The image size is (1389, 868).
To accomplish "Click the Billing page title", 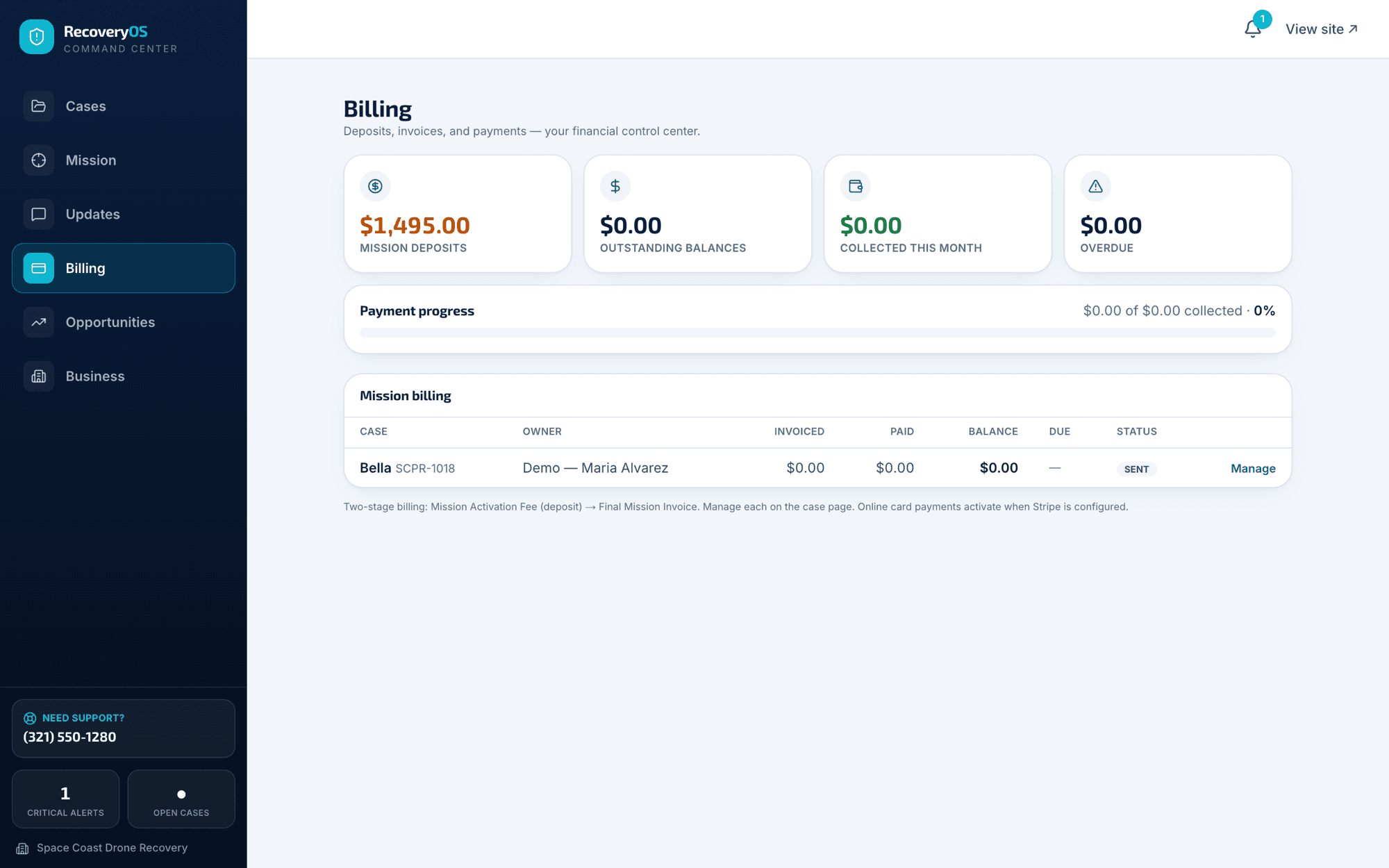I will click(378, 109).
